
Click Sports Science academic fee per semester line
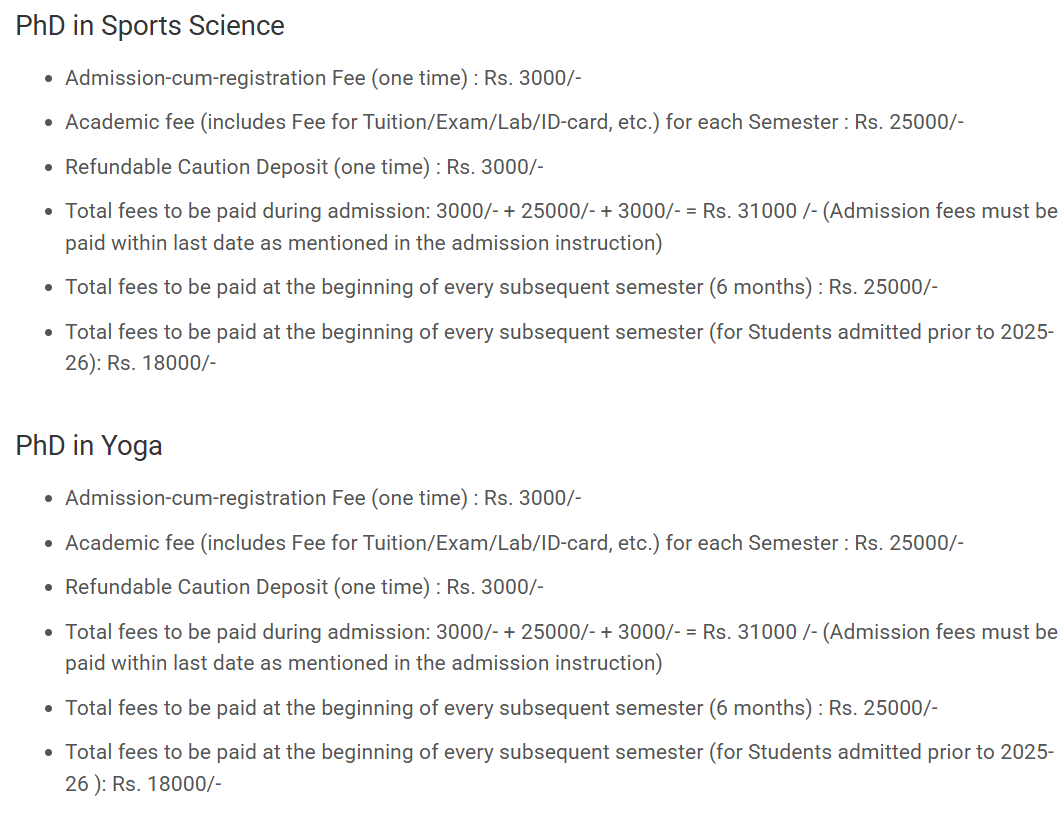(x=514, y=122)
